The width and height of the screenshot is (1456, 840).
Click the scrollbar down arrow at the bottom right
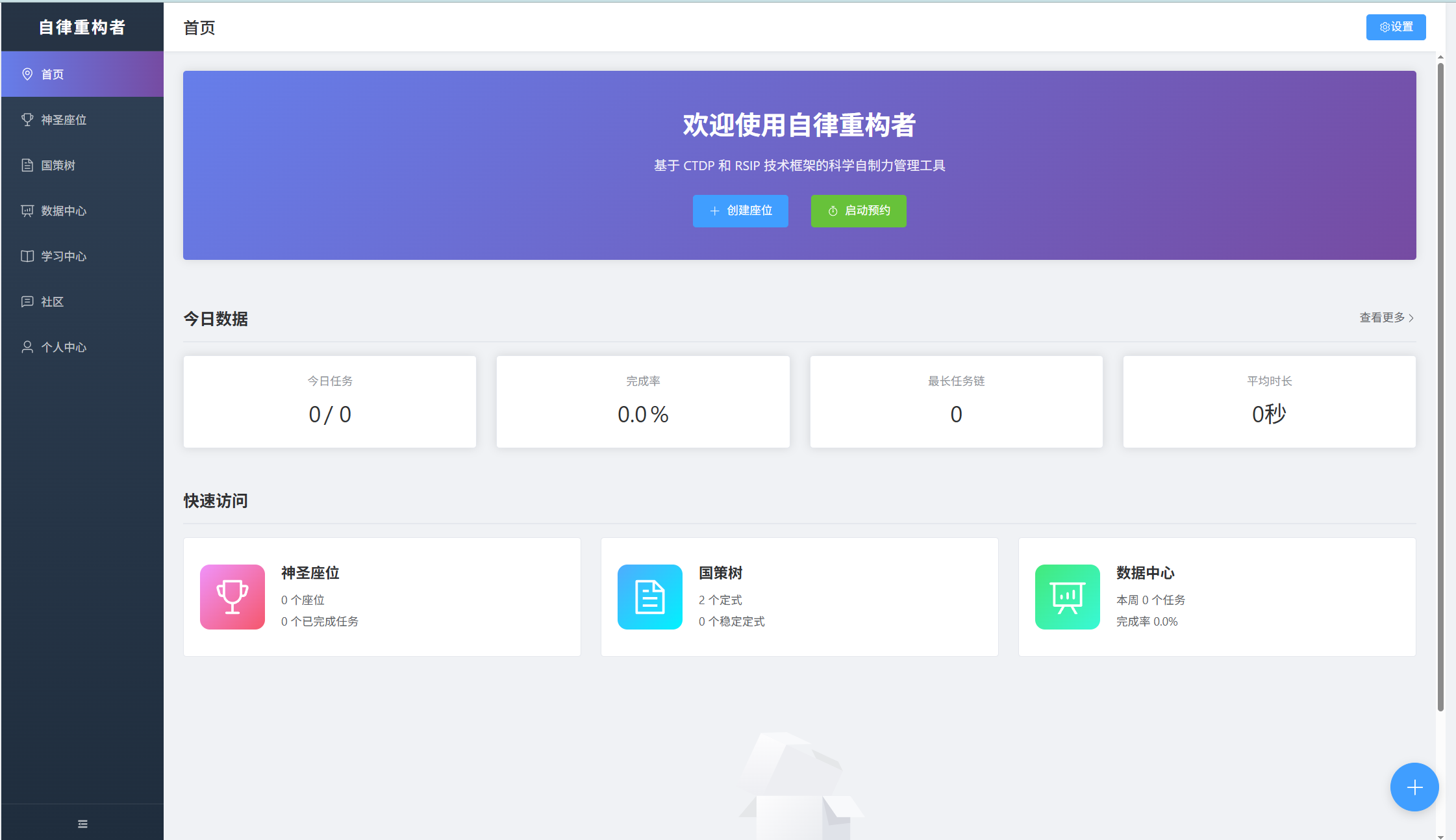coord(1440,836)
